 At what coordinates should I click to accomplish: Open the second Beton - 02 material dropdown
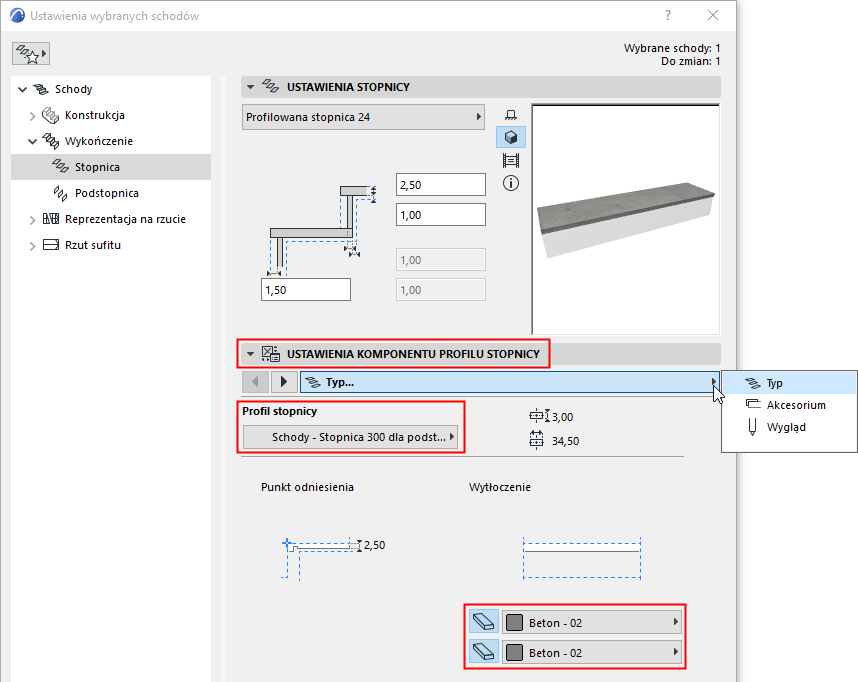pos(592,652)
